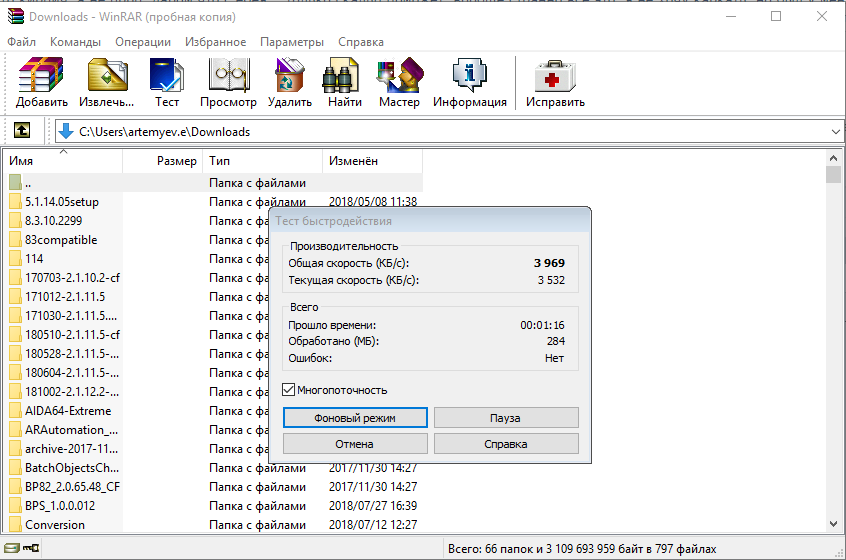This screenshot has width=846, height=560.
Task: Click the Удалить toolbar icon
Action: [290, 74]
